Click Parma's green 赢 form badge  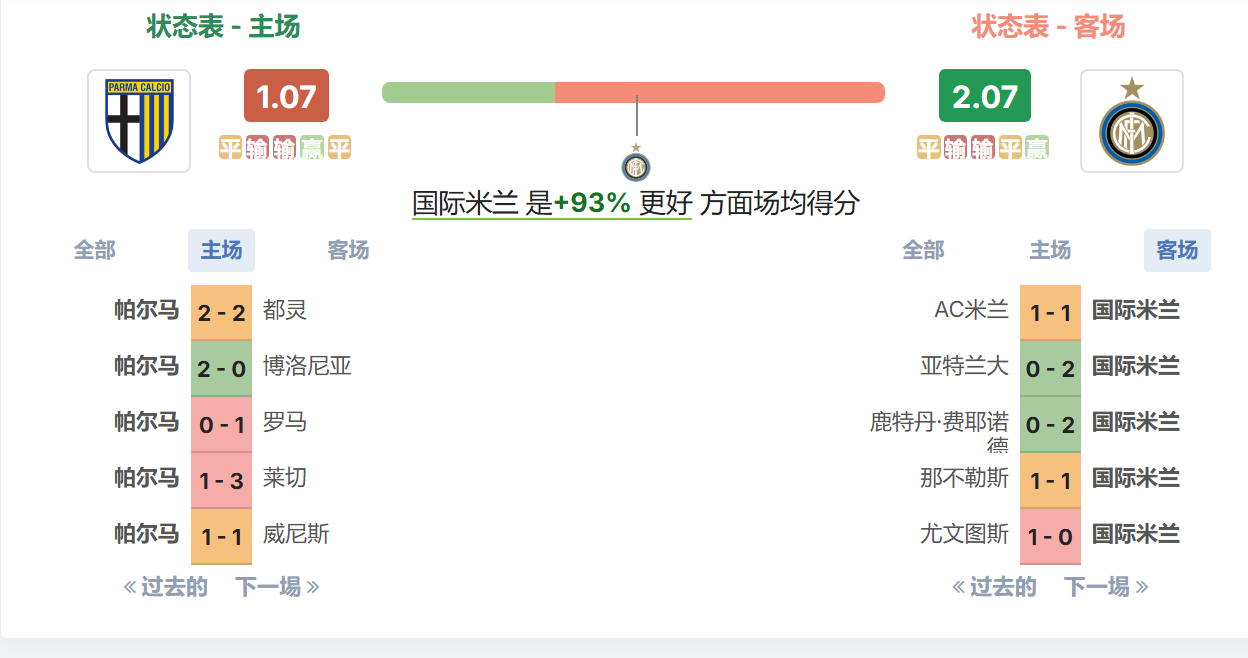tap(312, 149)
